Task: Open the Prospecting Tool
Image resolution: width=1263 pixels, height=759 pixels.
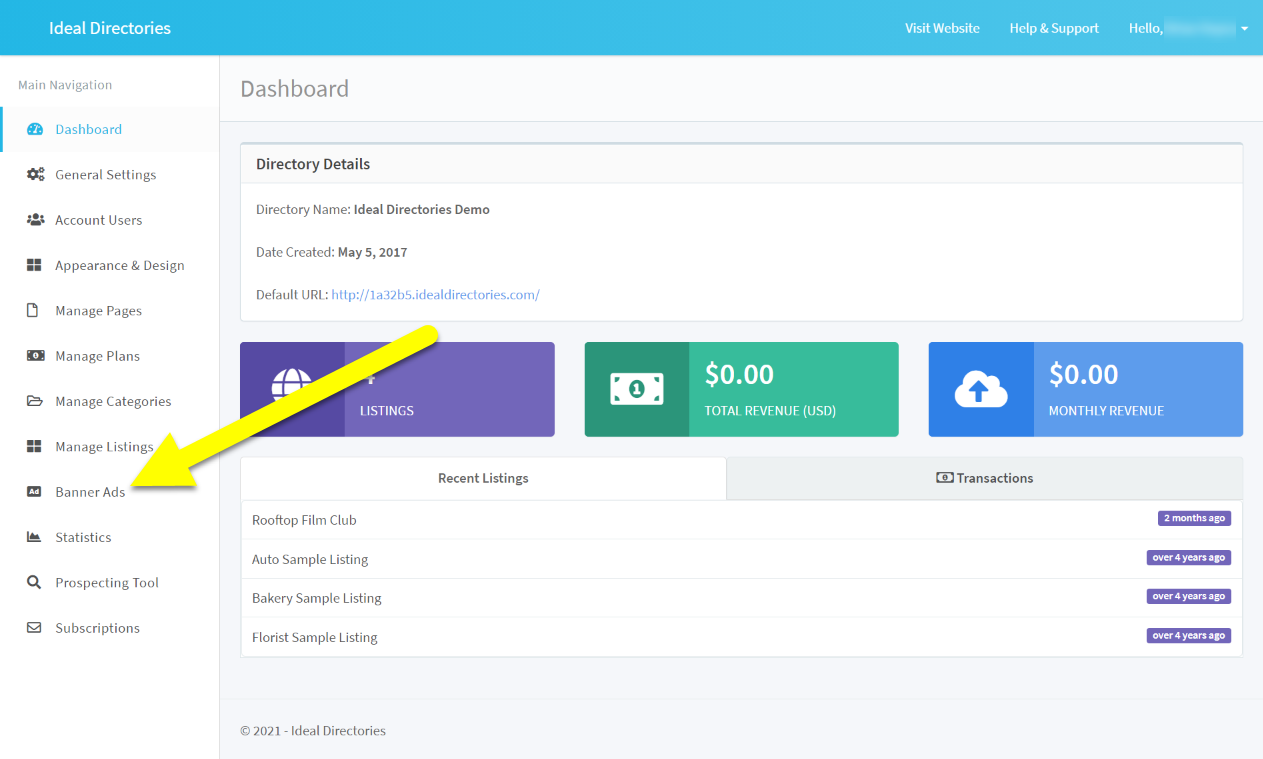Action: 110,582
